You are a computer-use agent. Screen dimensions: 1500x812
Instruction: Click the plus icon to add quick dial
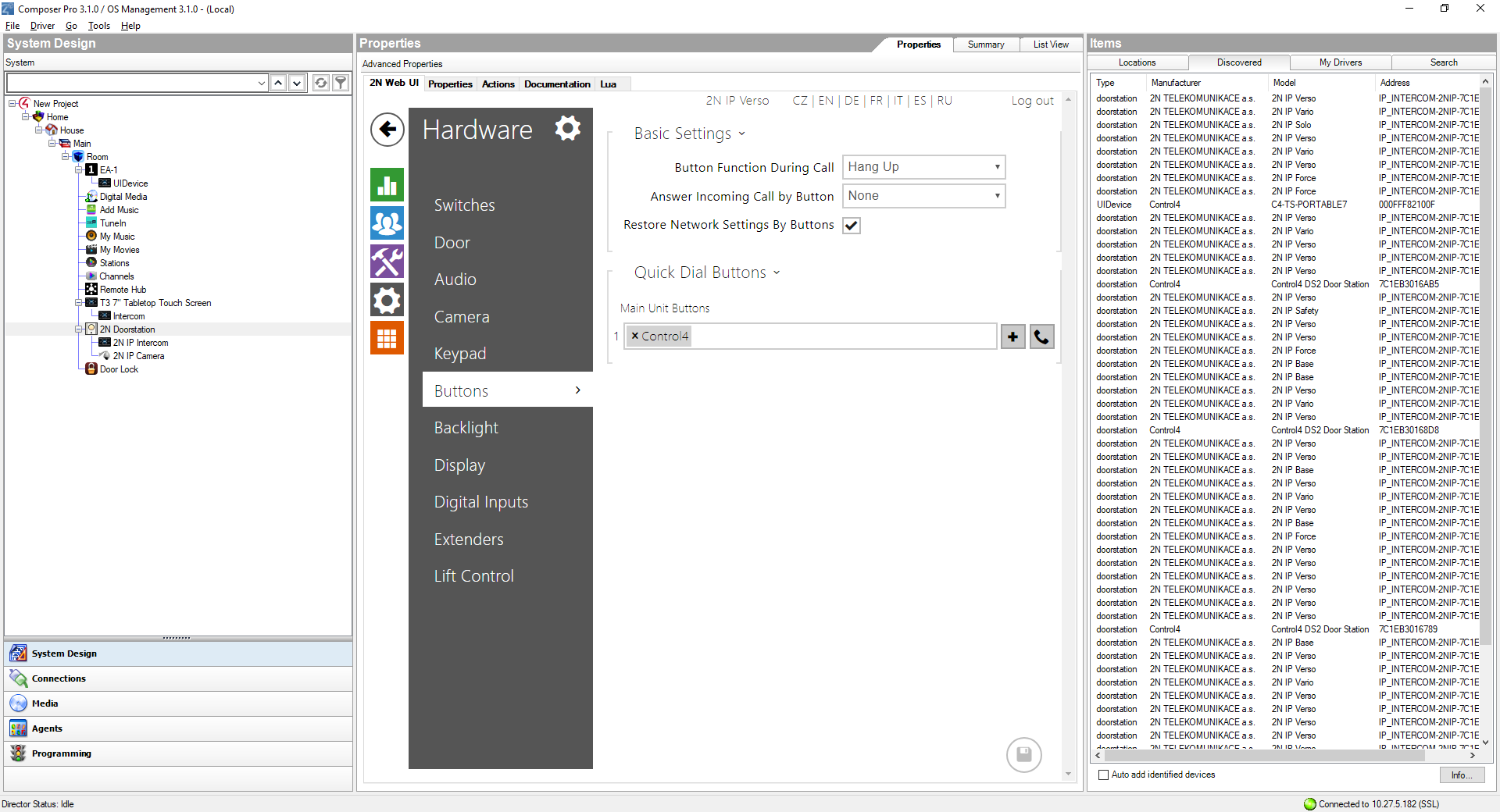1012,337
